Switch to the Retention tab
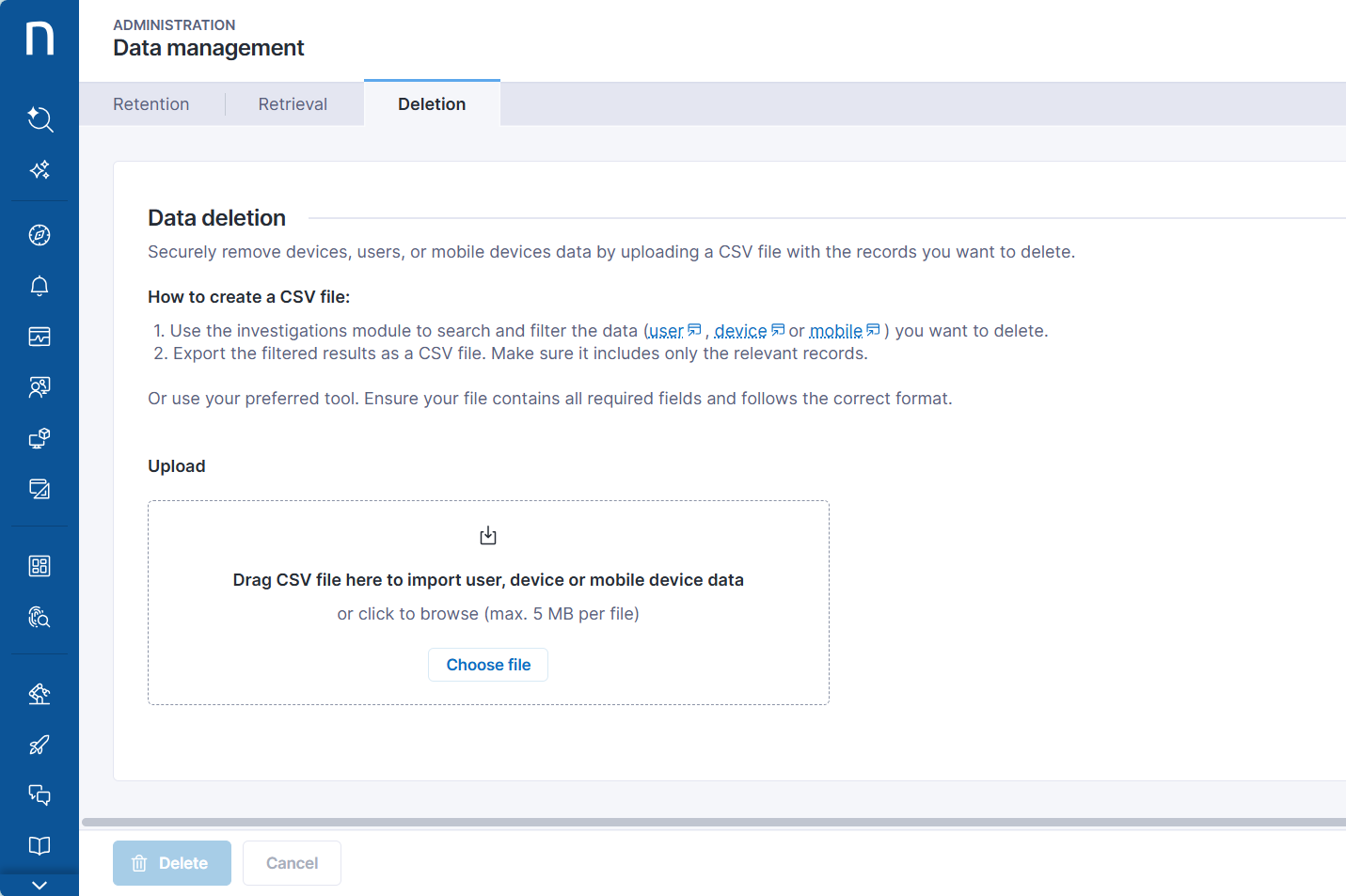The height and width of the screenshot is (896, 1346). (x=151, y=104)
